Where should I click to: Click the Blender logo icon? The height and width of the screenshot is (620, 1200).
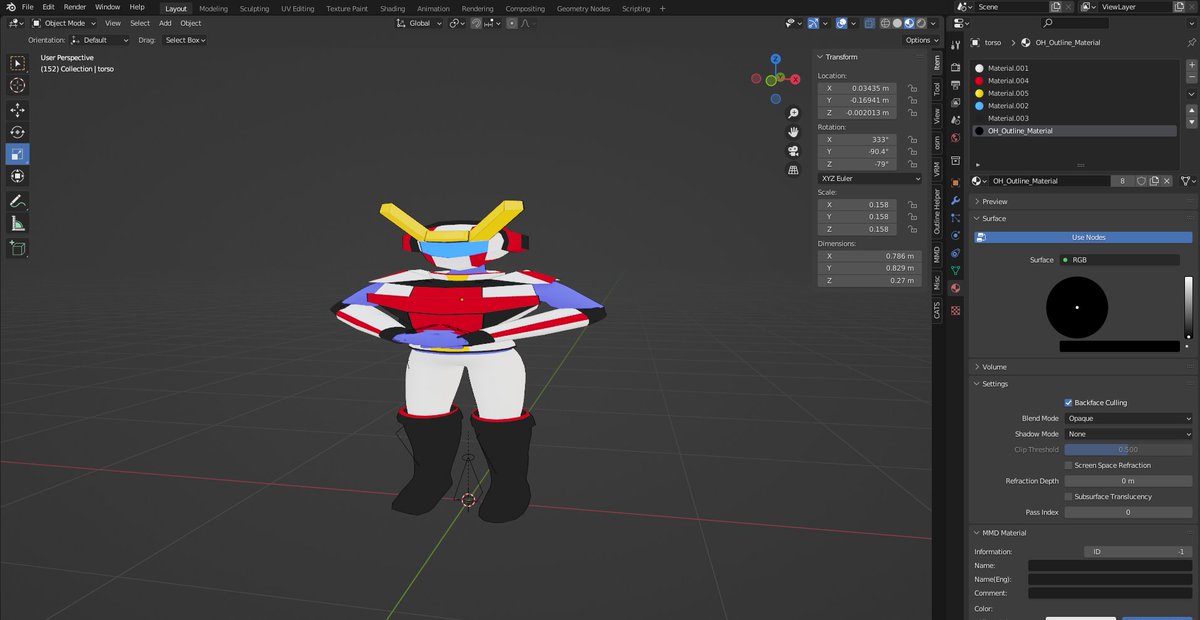click(11, 7)
